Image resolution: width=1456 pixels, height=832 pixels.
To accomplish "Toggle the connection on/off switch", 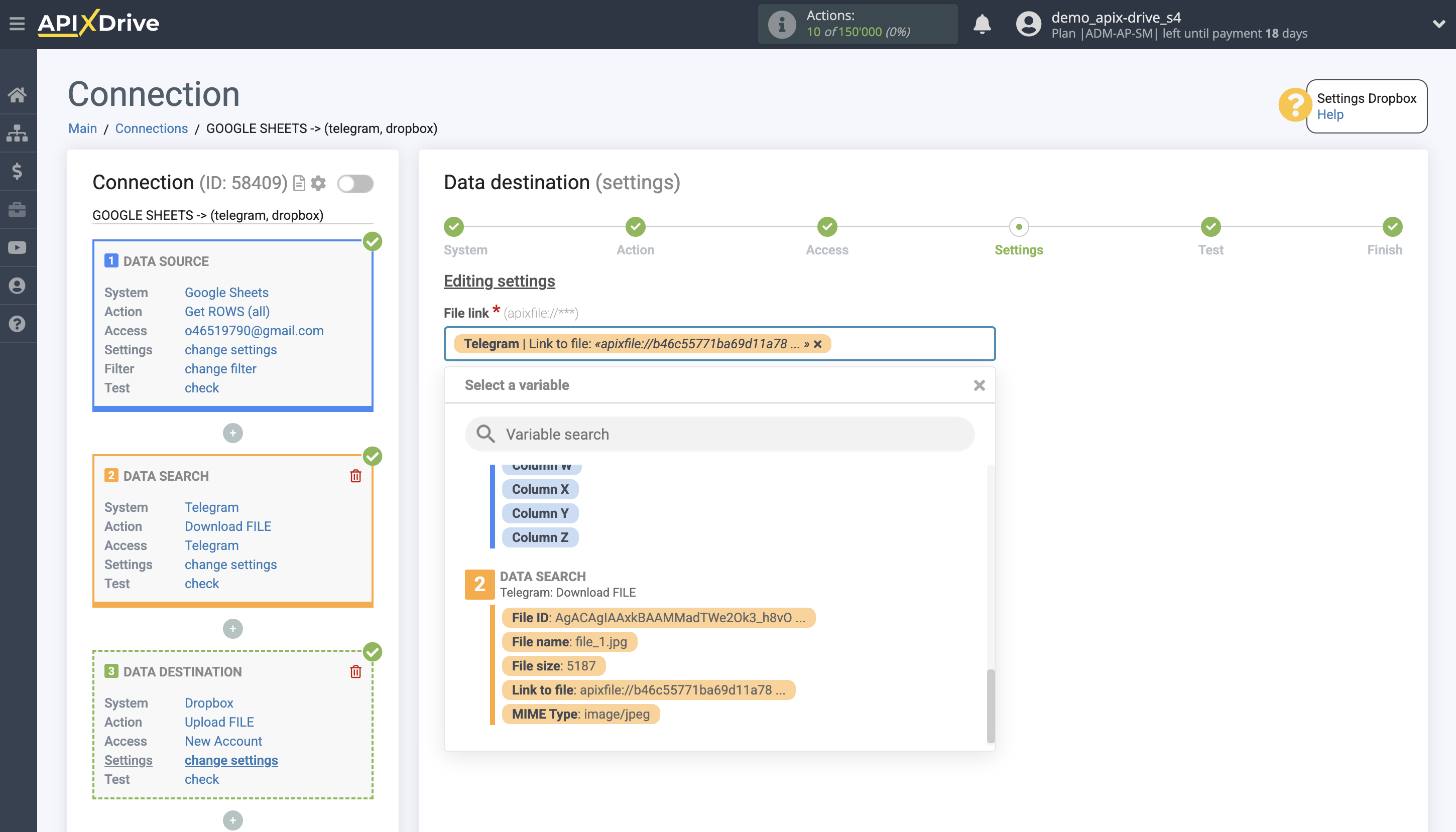I will point(355,183).
